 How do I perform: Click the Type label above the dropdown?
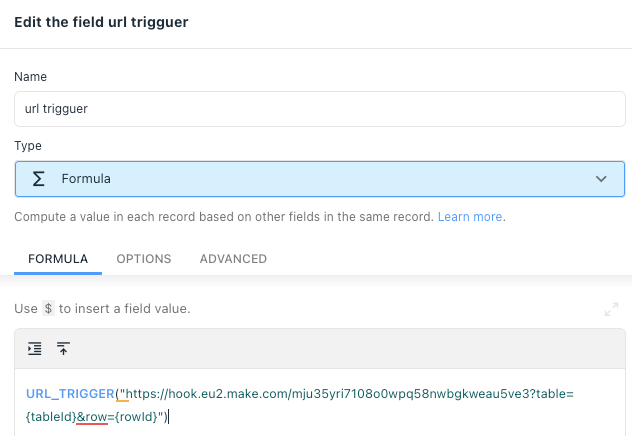28,145
